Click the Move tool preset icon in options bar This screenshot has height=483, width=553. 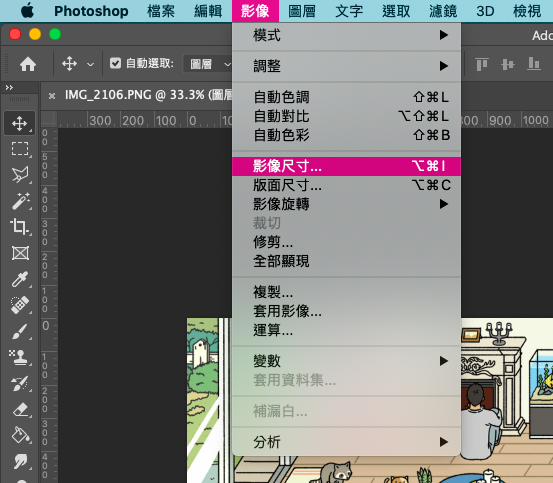click(69, 64)
